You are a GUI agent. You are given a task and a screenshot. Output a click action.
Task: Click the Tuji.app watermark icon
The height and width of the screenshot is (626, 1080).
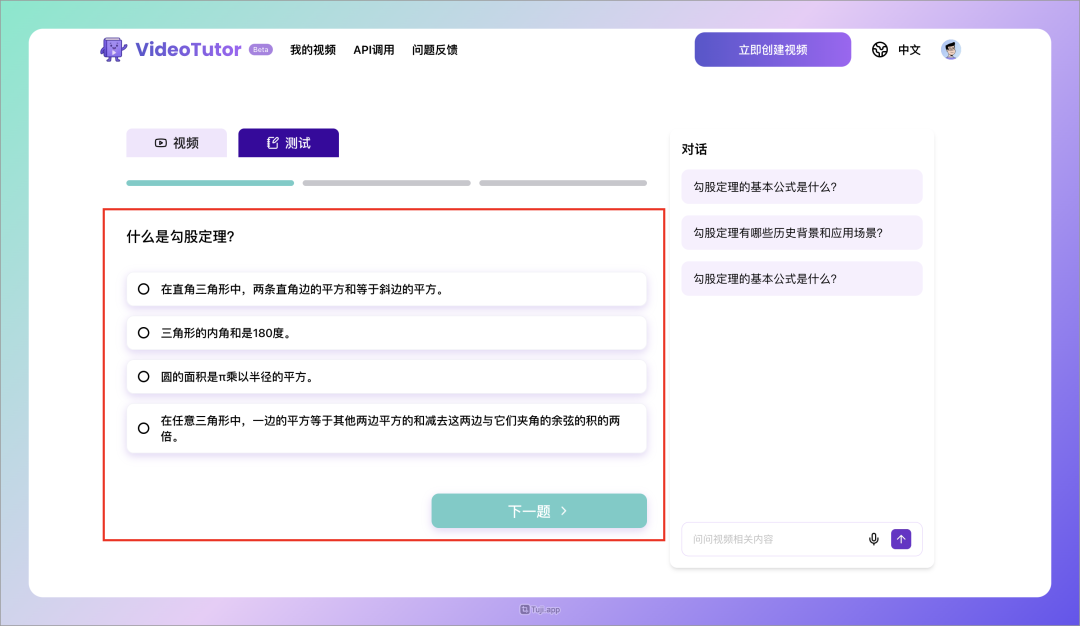click(x=525, y=609)
